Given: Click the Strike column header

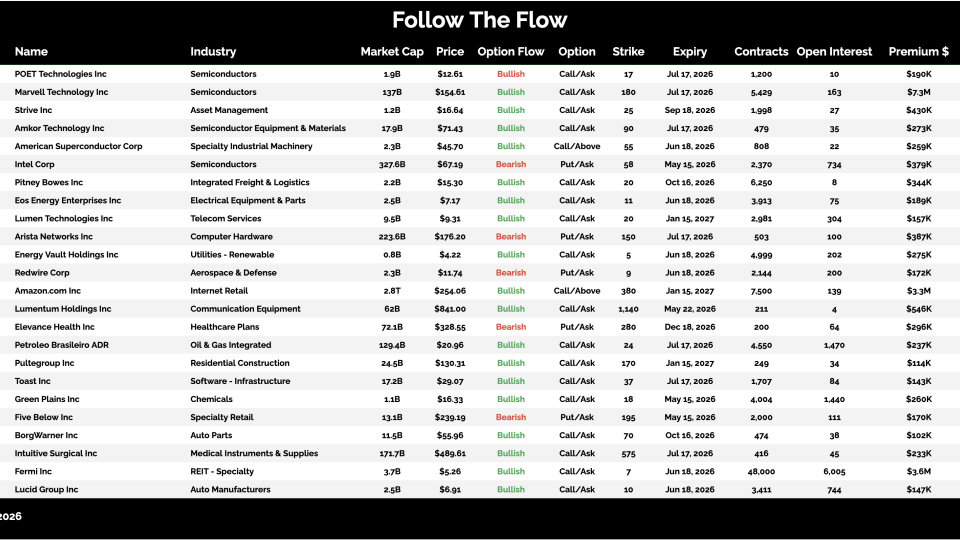Looking at the screenshot, I should (x=628, y=52).
